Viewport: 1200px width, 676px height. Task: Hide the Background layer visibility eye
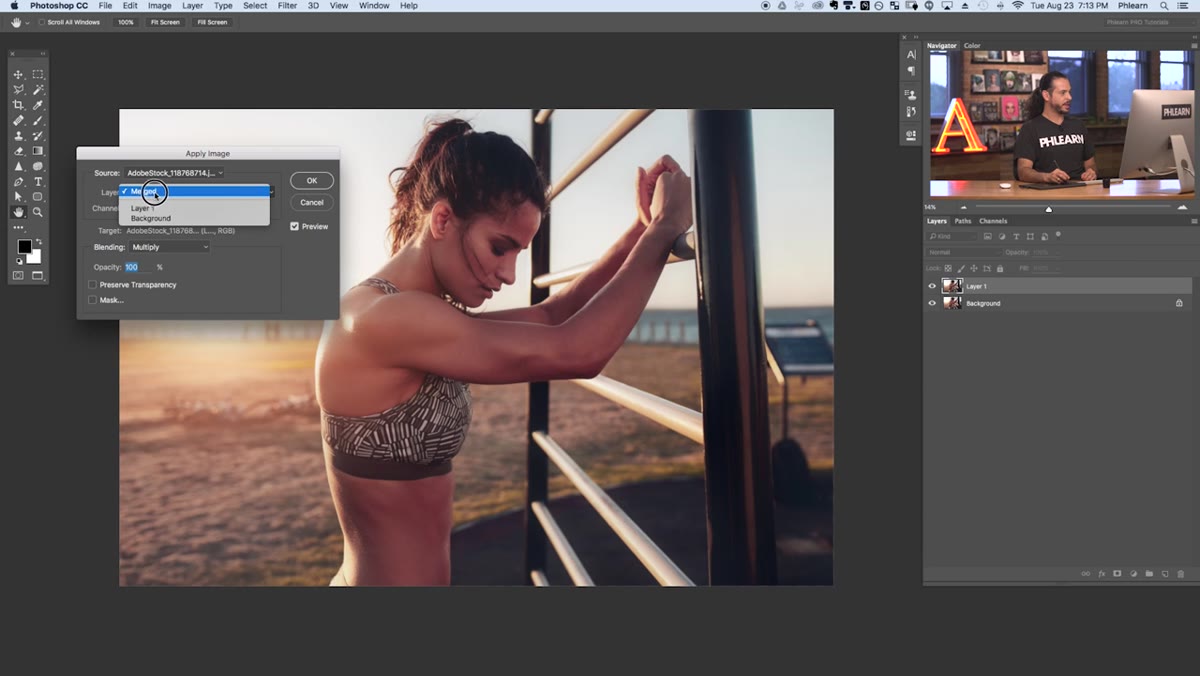coord(933,303)
